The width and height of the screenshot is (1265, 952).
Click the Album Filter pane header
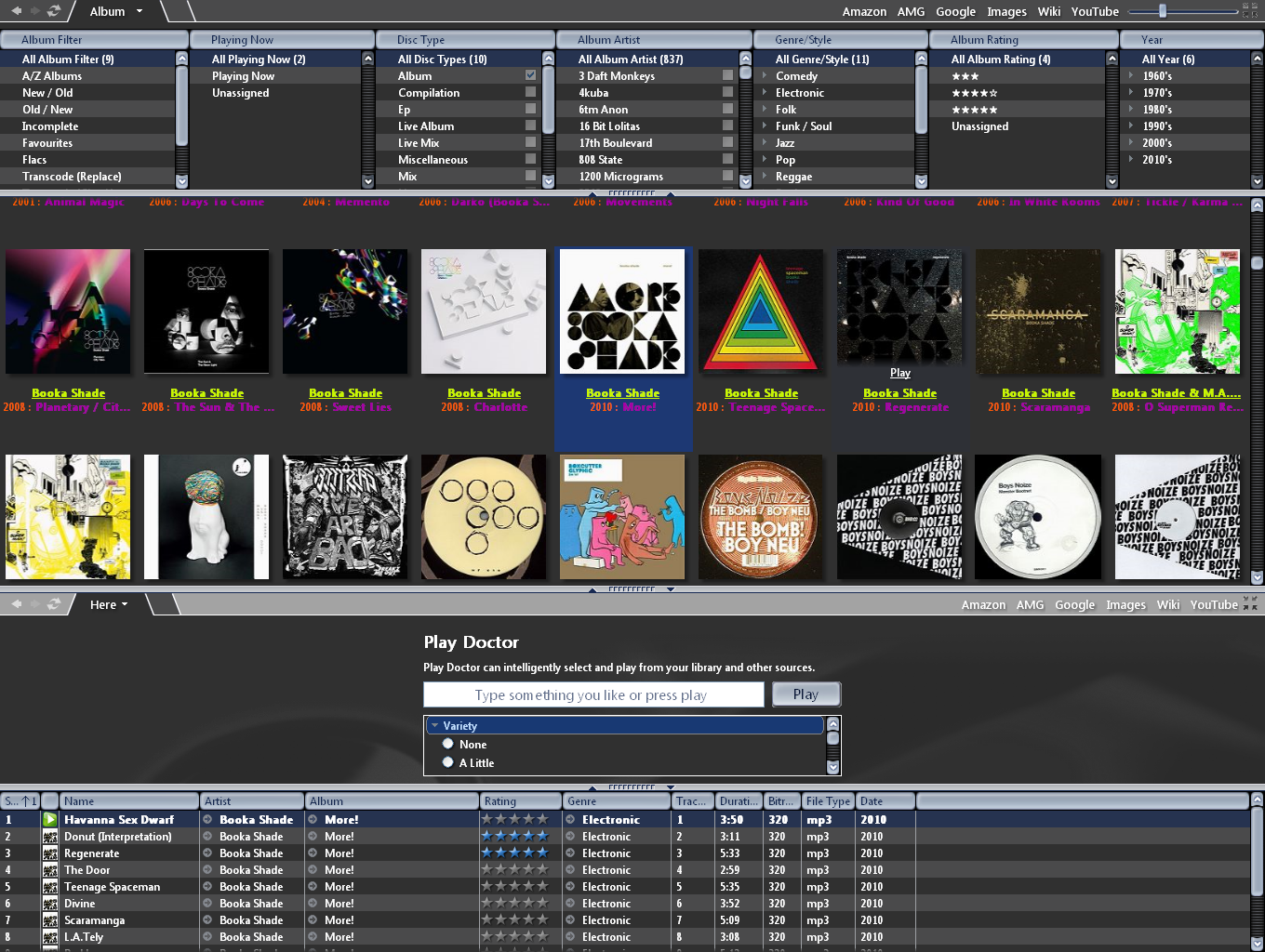tap(94, 40)
